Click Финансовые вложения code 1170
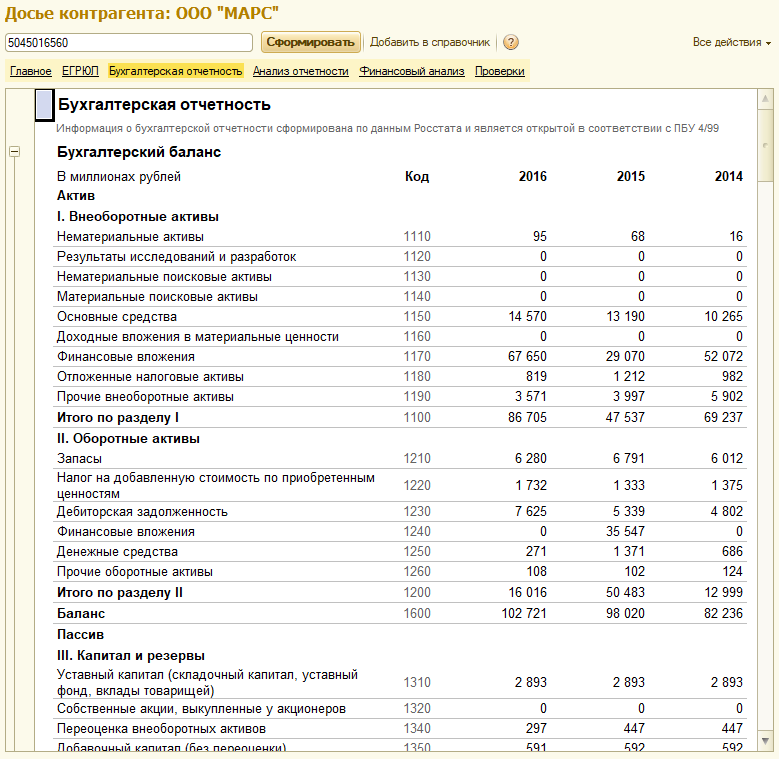779x759 pixels. (x=417, y=356)
